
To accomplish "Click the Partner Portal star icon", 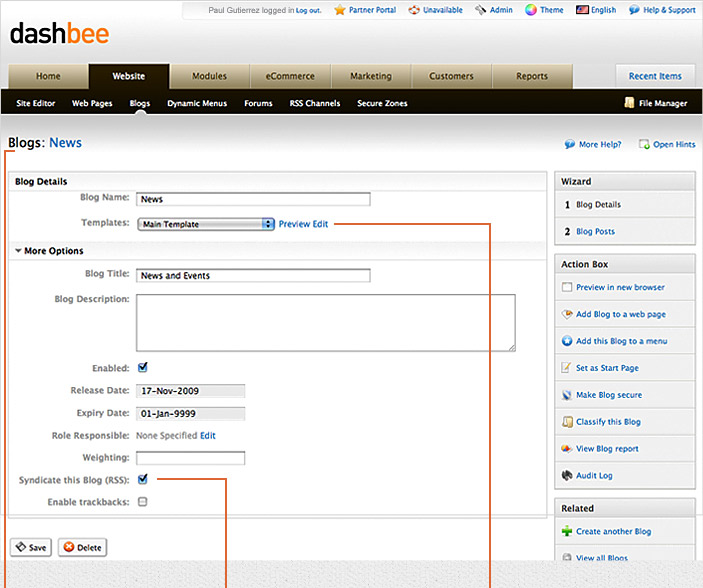I will point(340,10).
